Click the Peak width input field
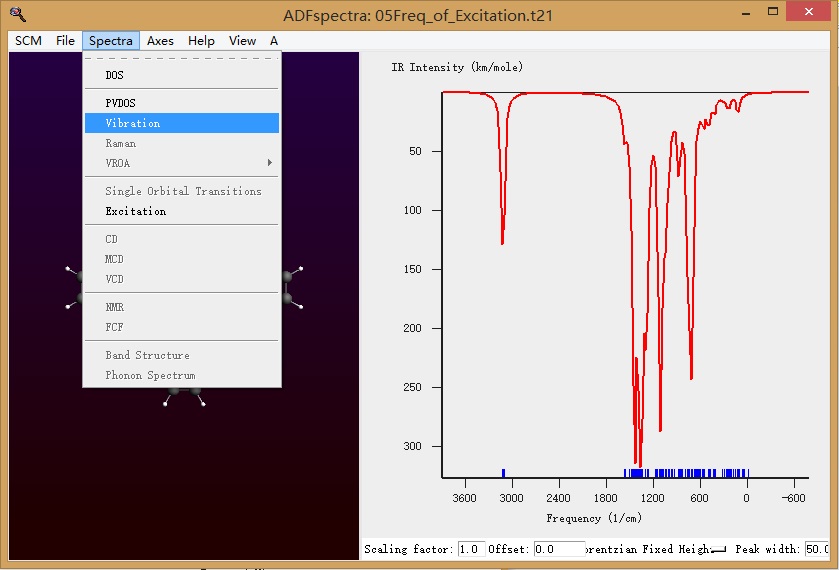 click(x=817, y=549)
